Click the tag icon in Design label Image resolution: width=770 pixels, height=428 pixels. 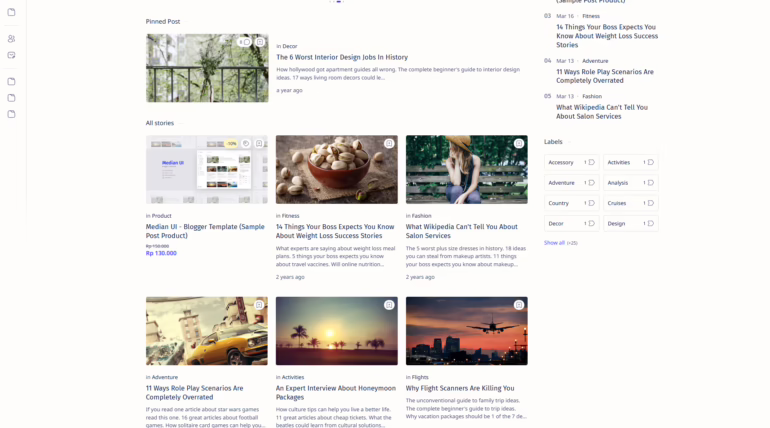pos(651,223)
